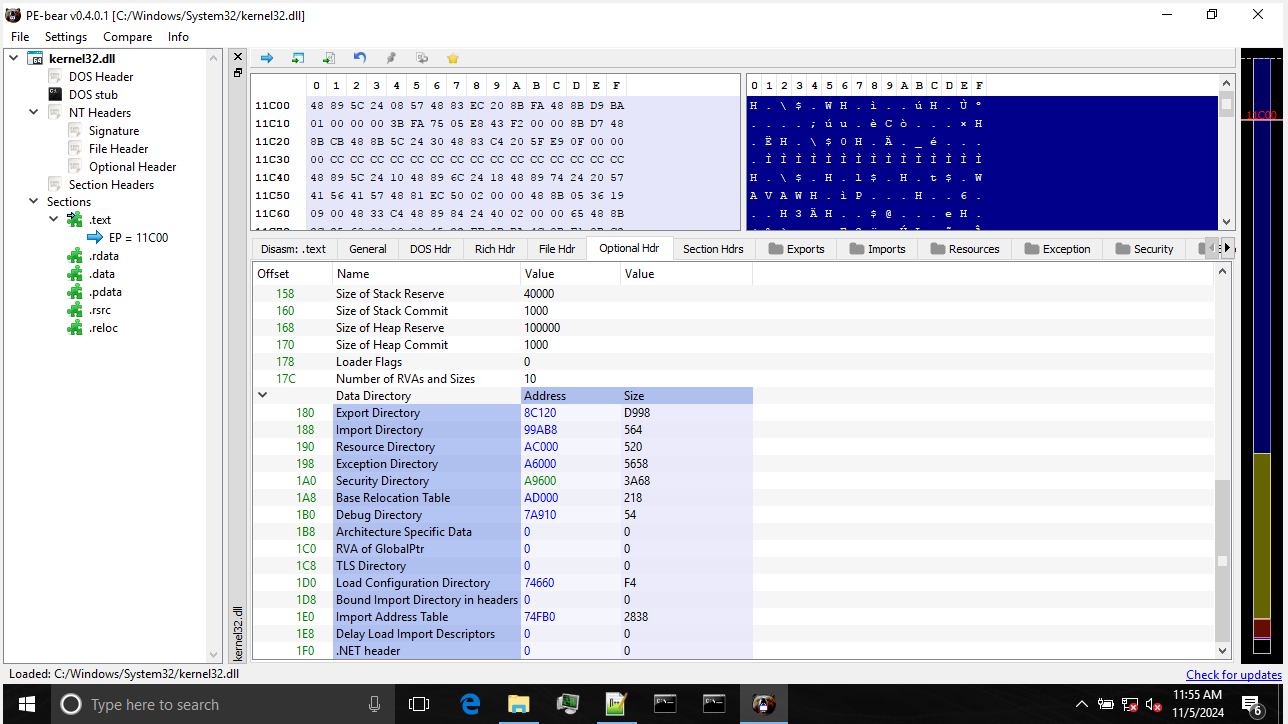Collapse the NT Headers tree node
Viewport: 1288px width, 724px height.
[x=33, y=113]
